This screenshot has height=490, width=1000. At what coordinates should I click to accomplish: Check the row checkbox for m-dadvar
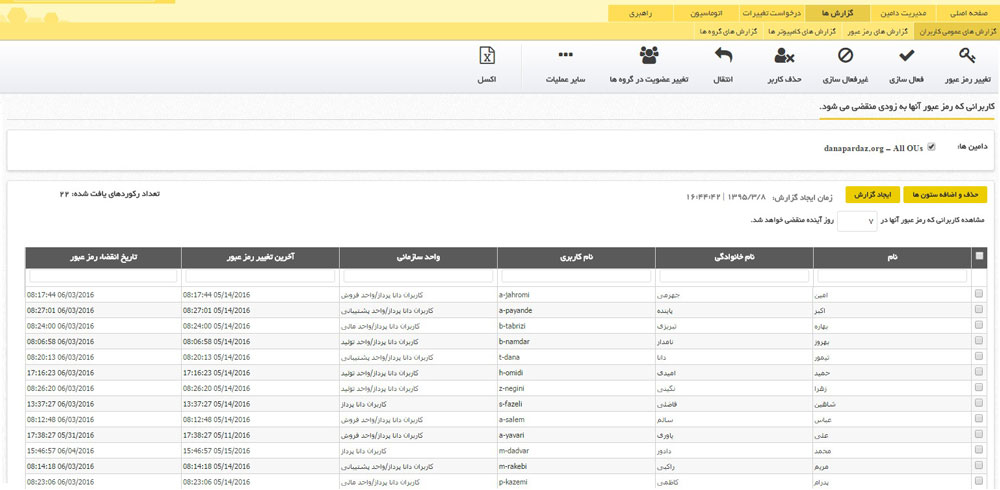979,450
